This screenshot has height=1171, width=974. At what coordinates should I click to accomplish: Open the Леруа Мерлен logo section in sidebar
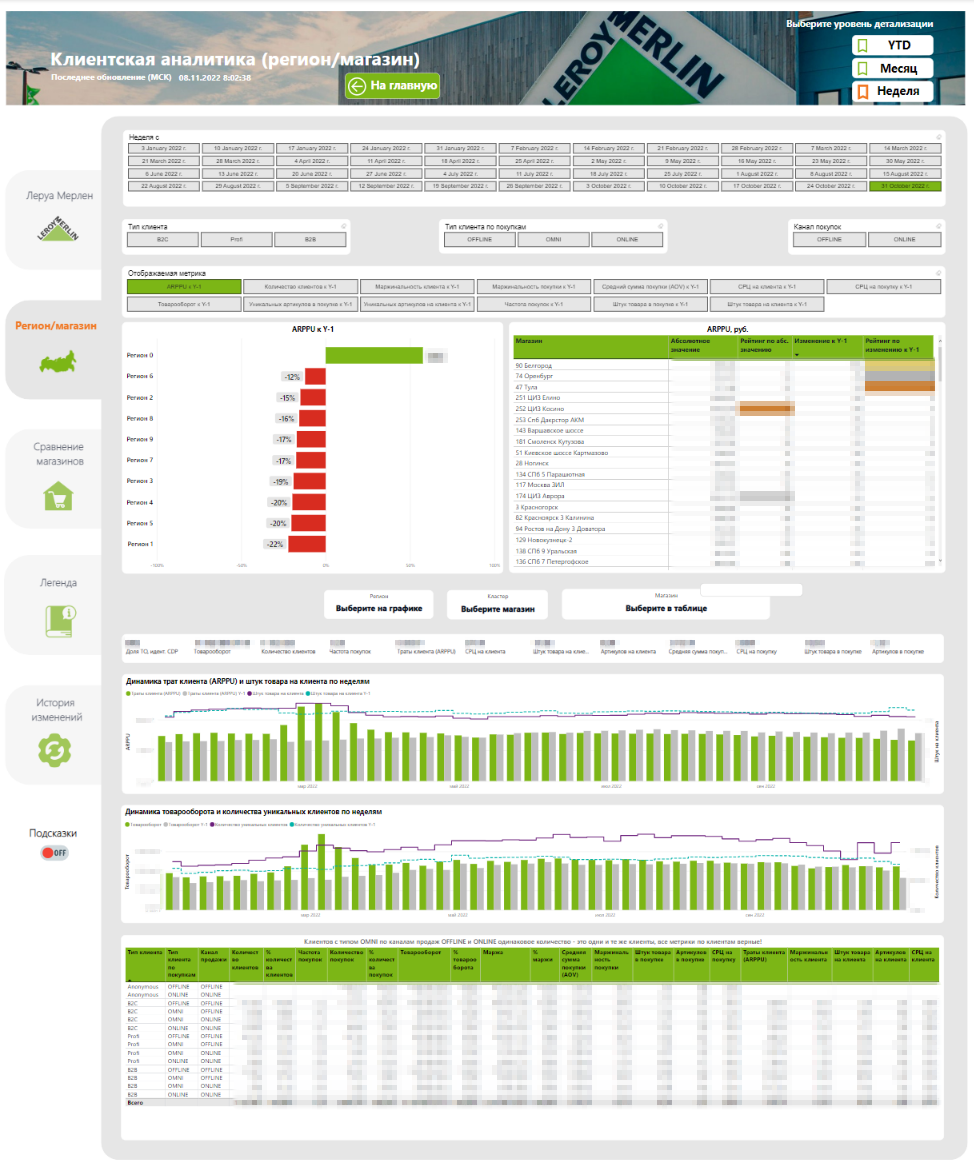coord(58,229)
